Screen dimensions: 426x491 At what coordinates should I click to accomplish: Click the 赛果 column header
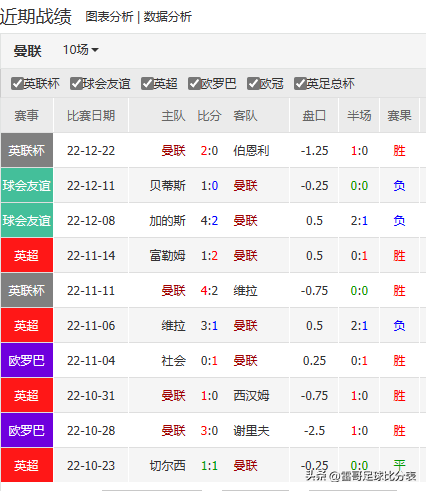click(399, 116)
